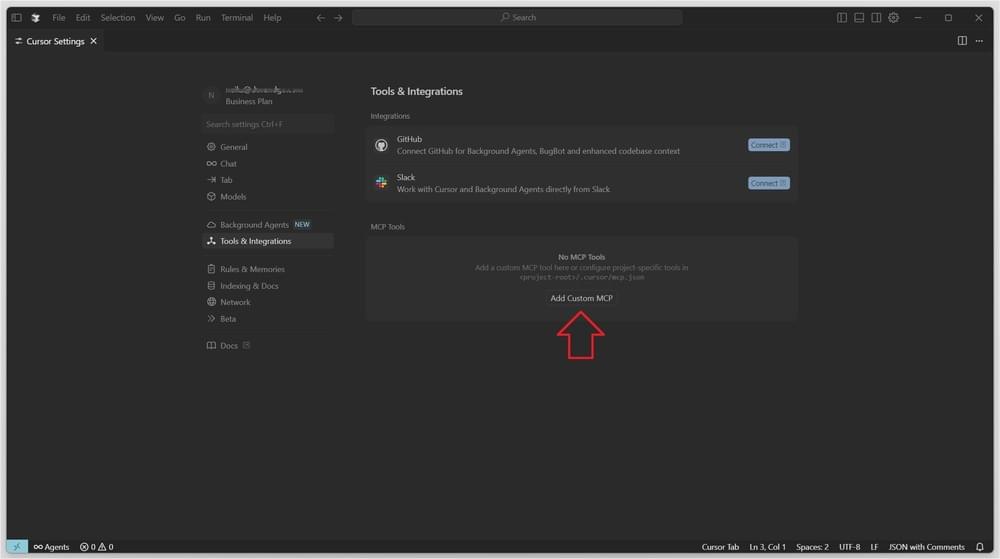Viewport: 1000px width, 559px height.
Task: Click the navigate back arrow
Action: click(320, 18)
